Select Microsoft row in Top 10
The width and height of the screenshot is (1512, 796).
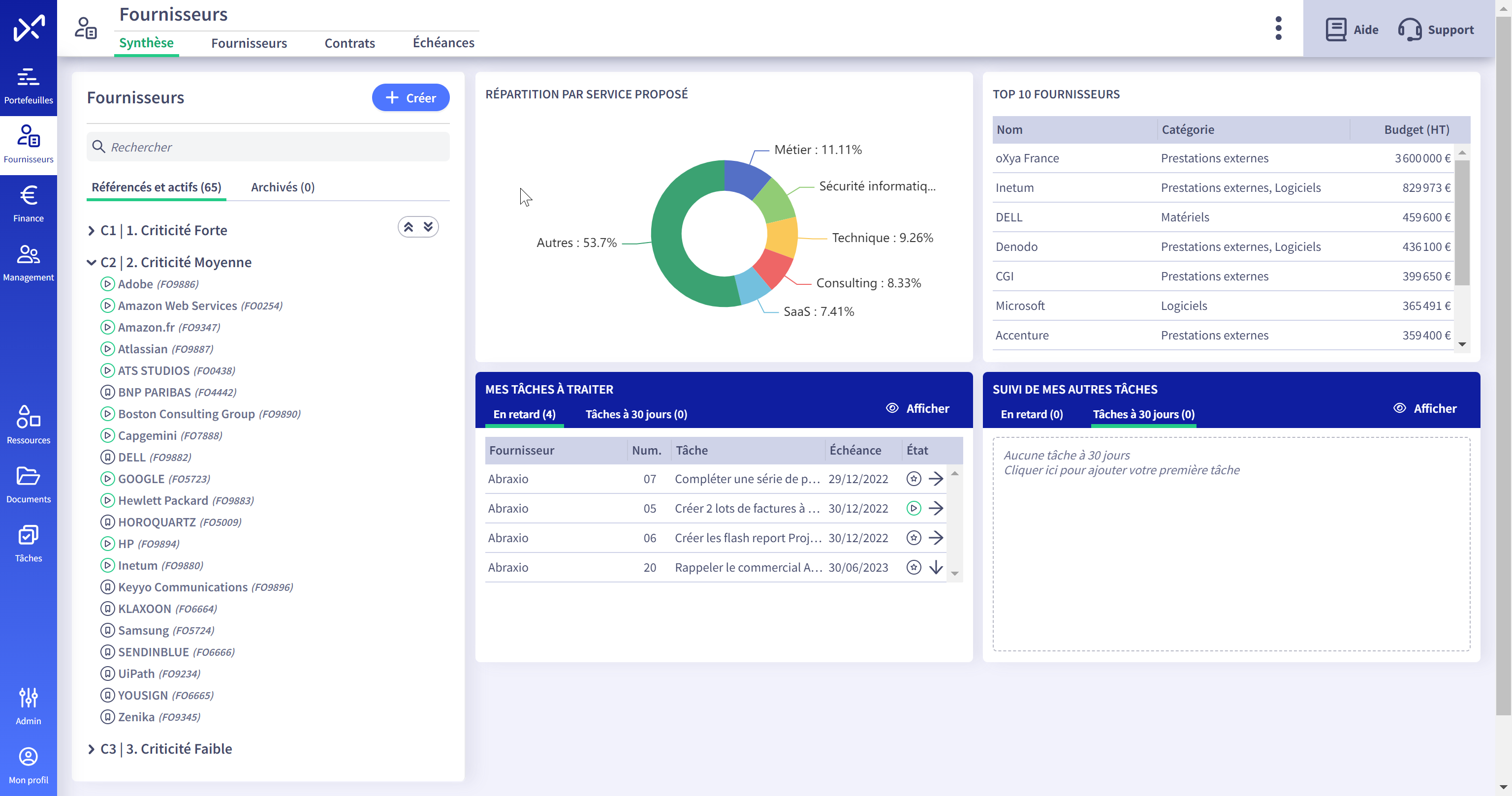[x=1223, y=306]
